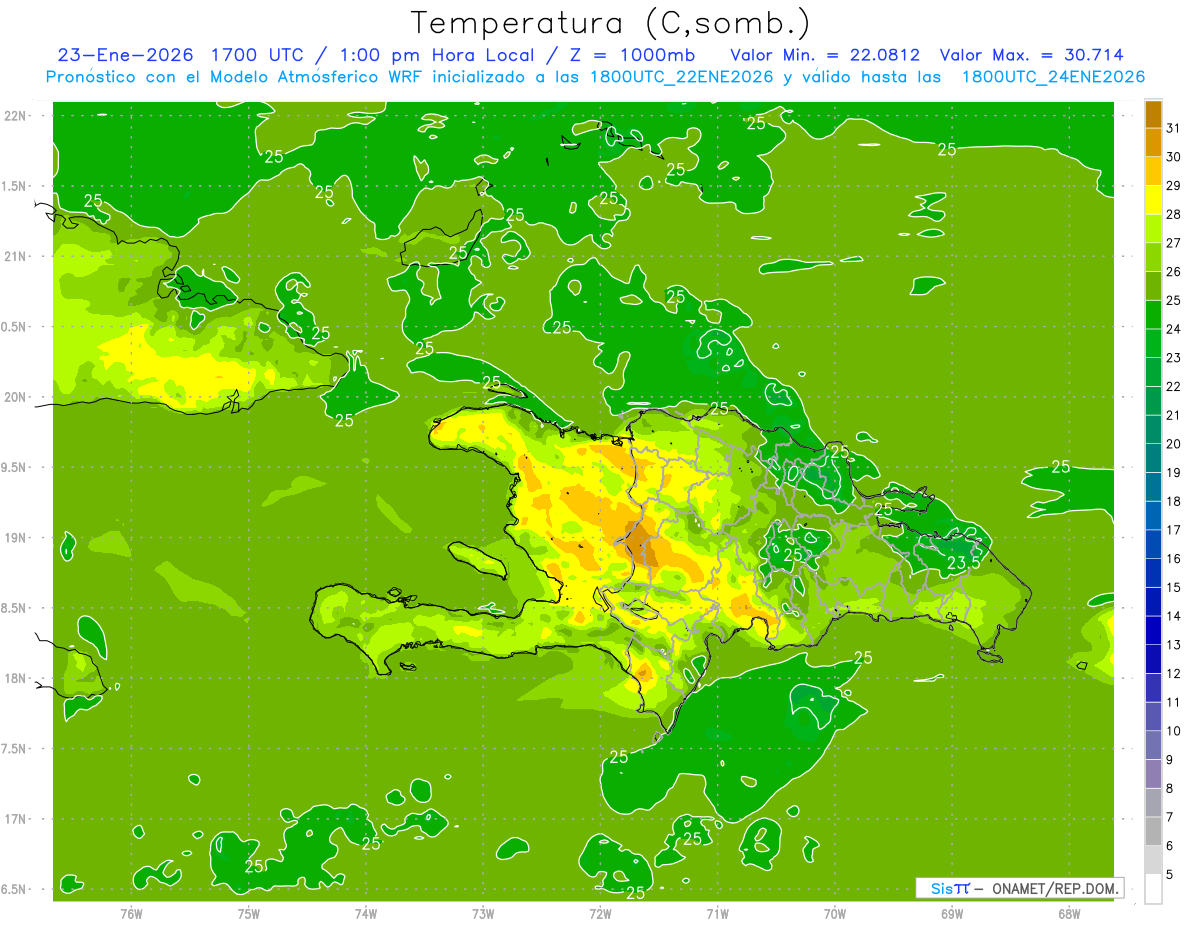Click the '75W' longitude axis label

point(249,914)
